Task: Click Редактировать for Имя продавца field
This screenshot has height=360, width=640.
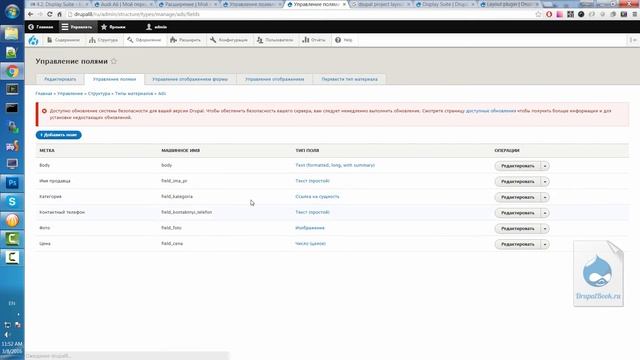Action: pos(518,182)
